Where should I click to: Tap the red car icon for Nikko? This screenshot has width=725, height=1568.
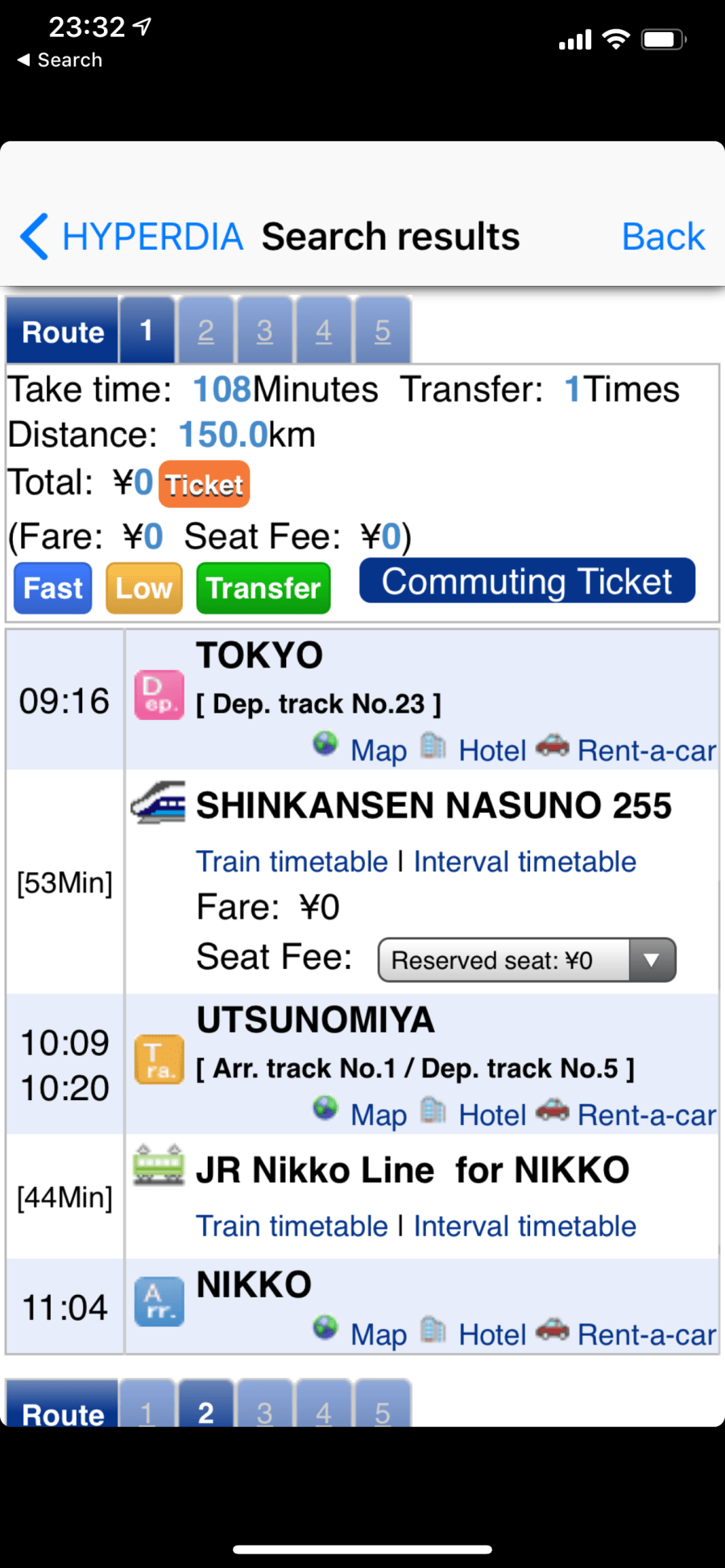553,1327
